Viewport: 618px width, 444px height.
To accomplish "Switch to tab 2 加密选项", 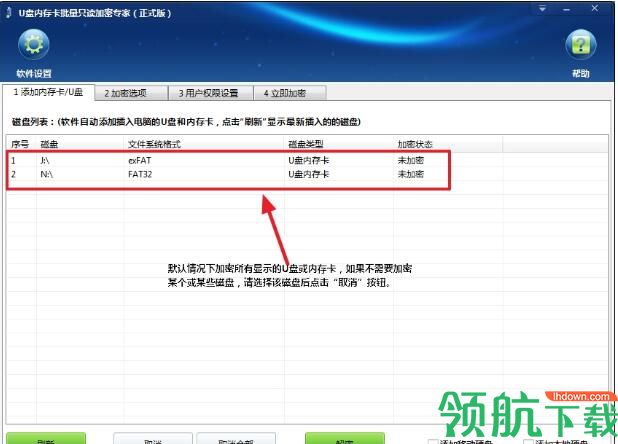I will 131,93.
